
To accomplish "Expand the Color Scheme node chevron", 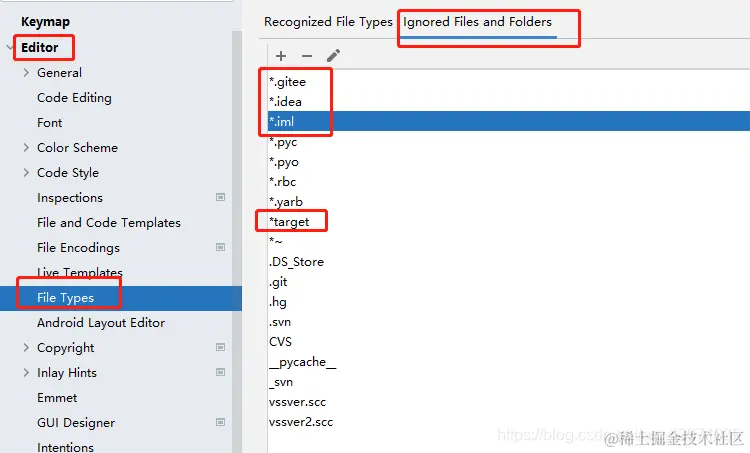I will pos(26,147).
